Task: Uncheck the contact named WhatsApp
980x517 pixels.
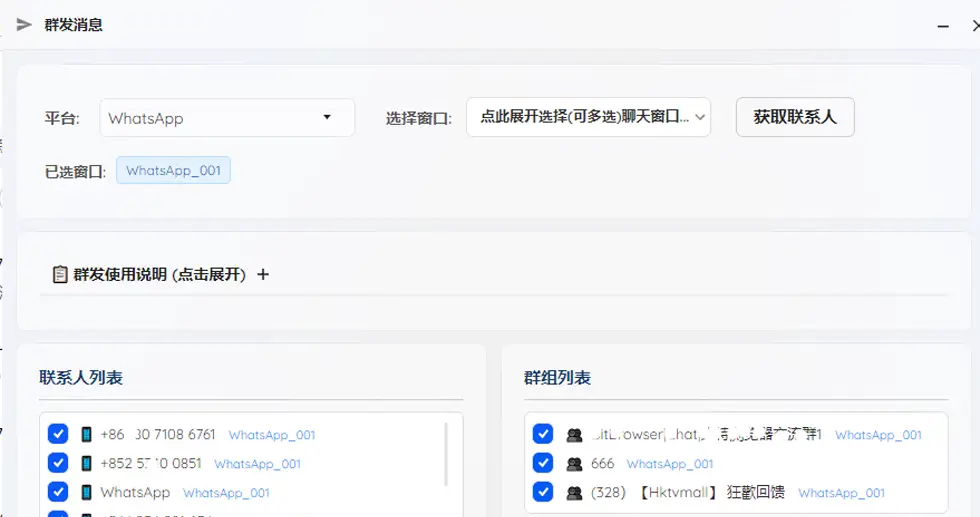Action: coord(58,492)
